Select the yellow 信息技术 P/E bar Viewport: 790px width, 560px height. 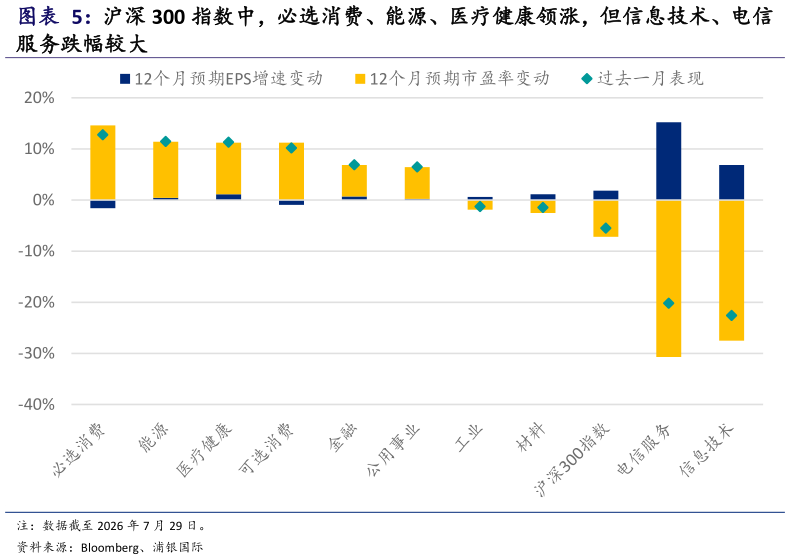[x=732, y=270]
